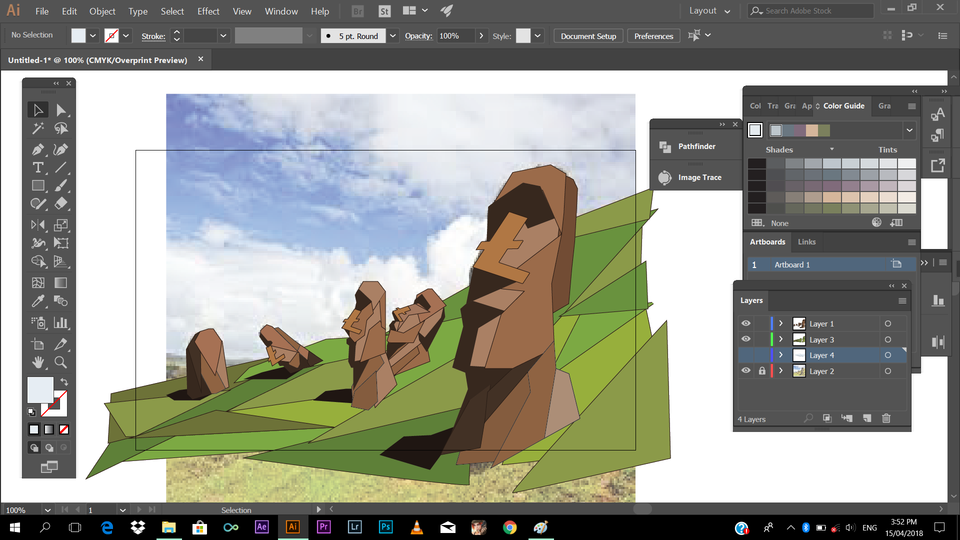Open the Effect menu

click(208, 11)
